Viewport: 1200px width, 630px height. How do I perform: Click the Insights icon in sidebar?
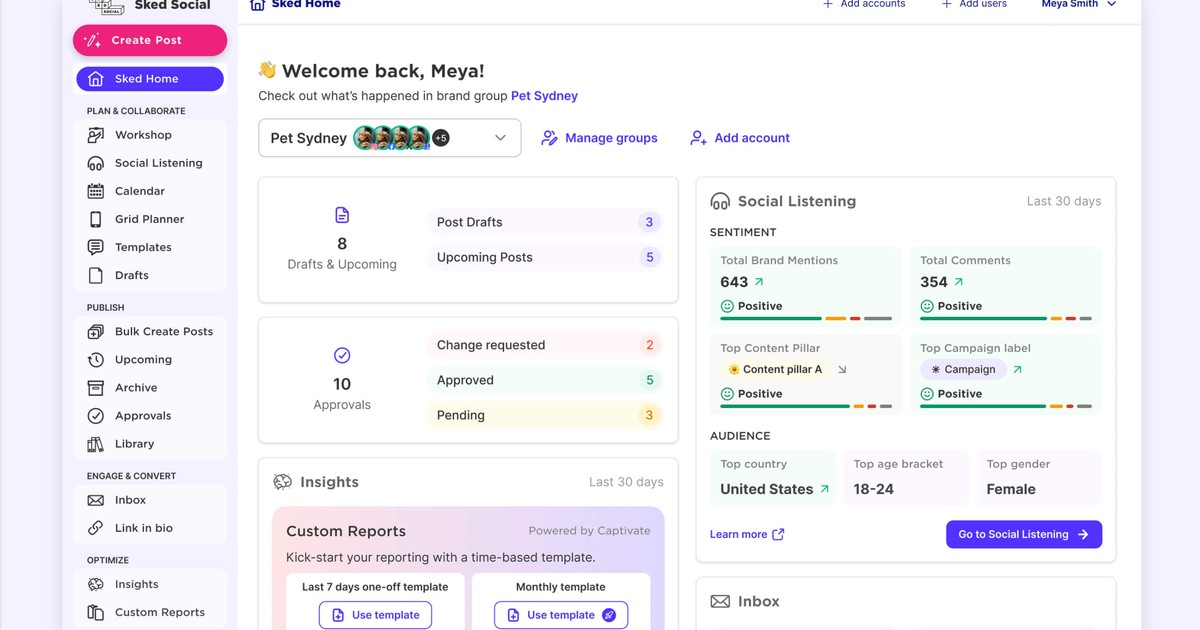click(x=96, y=584)
